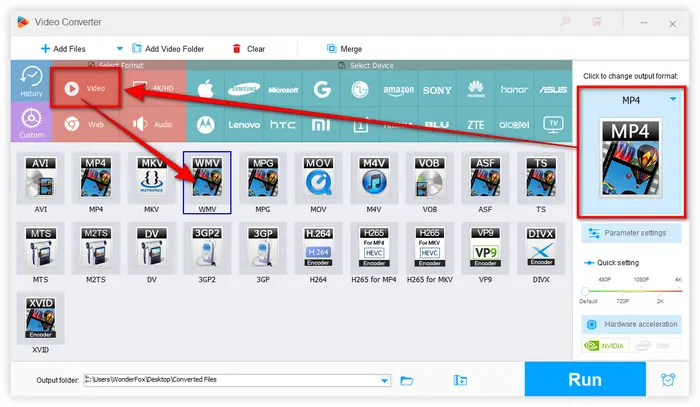Open Motorola device presets

[205, 125]
